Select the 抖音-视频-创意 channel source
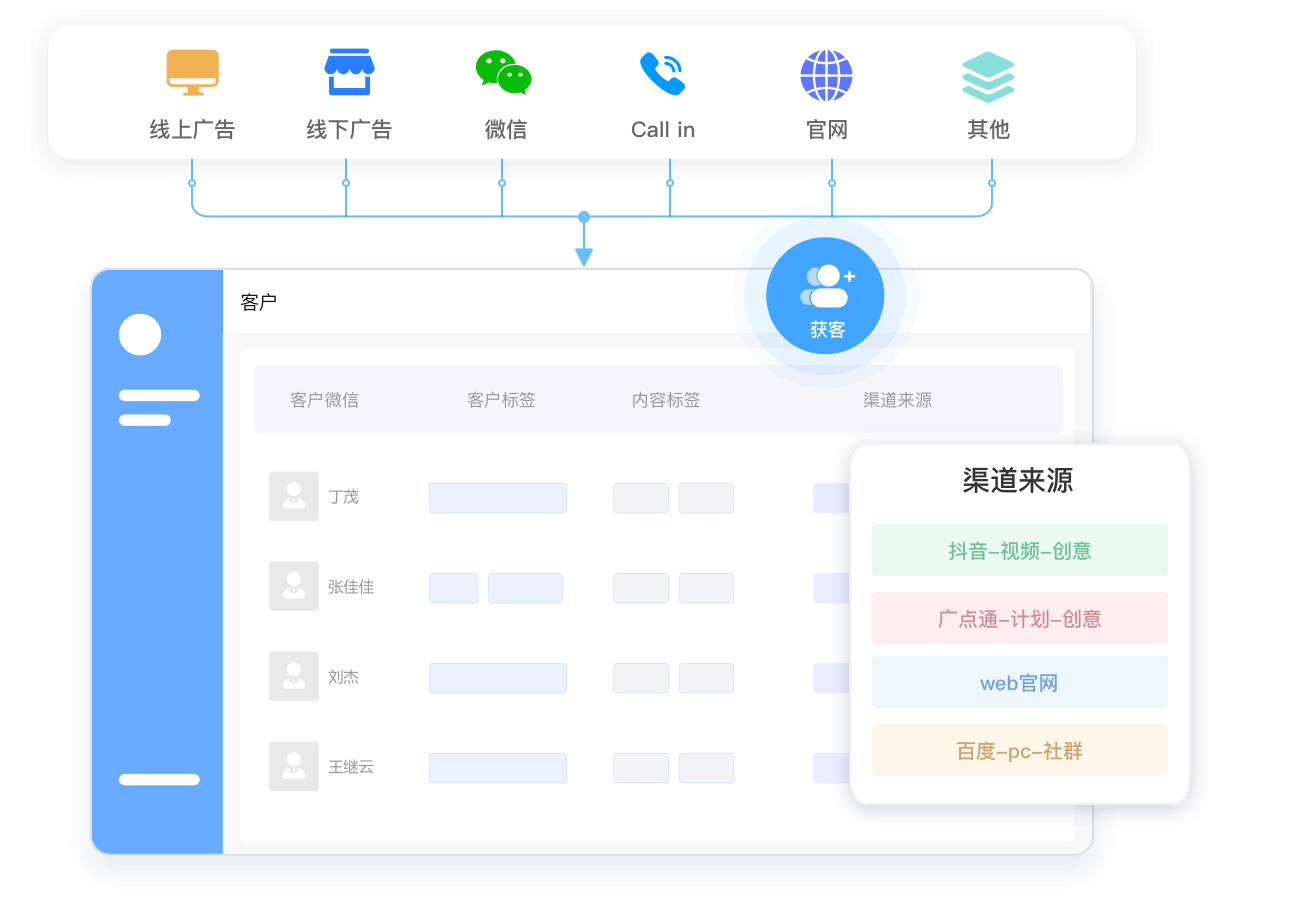 tap(1019, 550)
